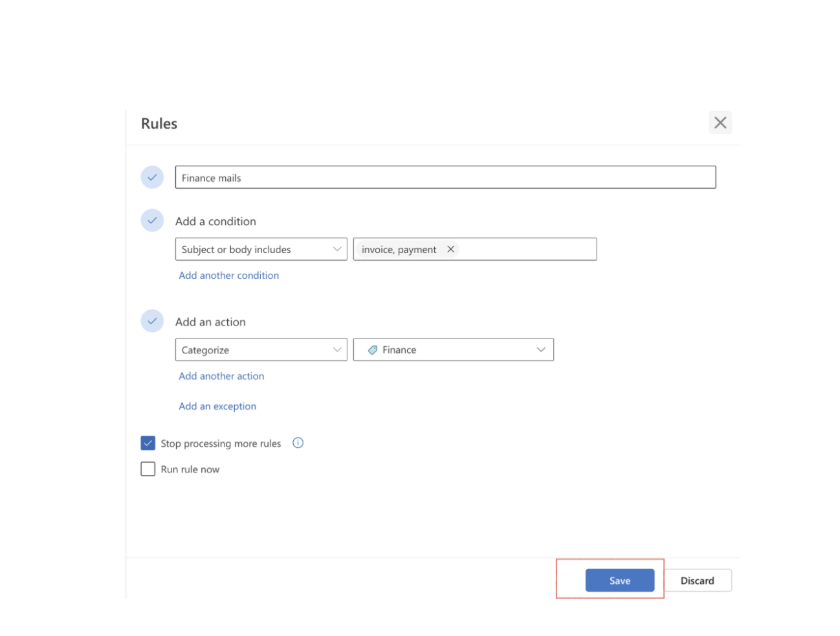Open the Subject or body includes condition dropdown

tap(261, 249)
